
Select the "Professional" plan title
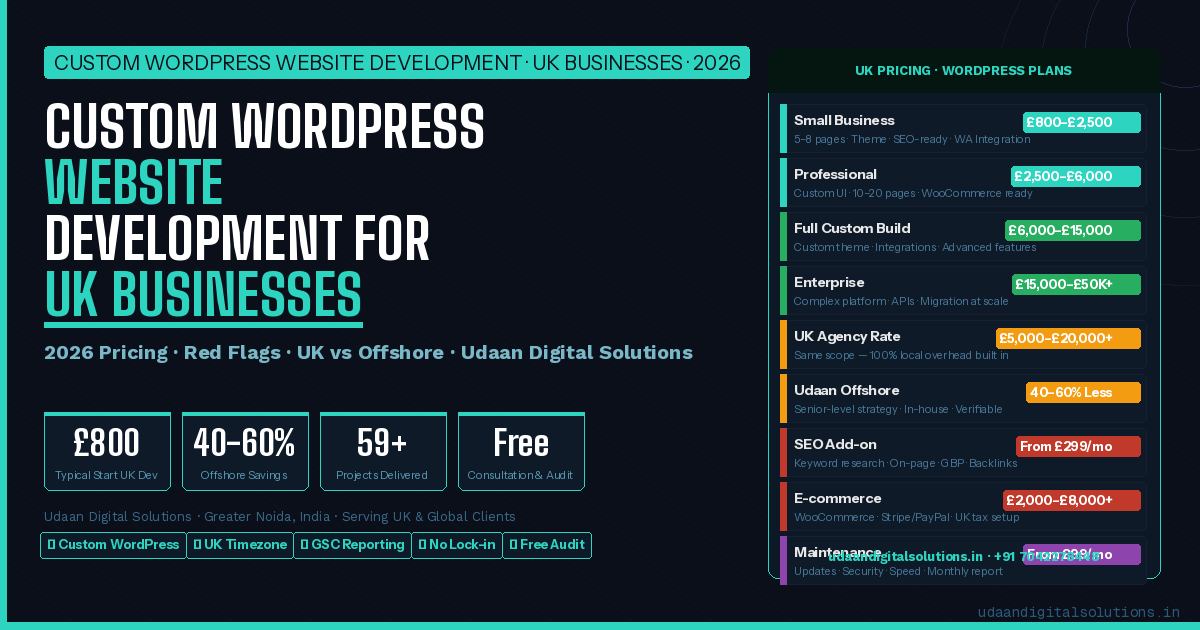click(835, 175)
